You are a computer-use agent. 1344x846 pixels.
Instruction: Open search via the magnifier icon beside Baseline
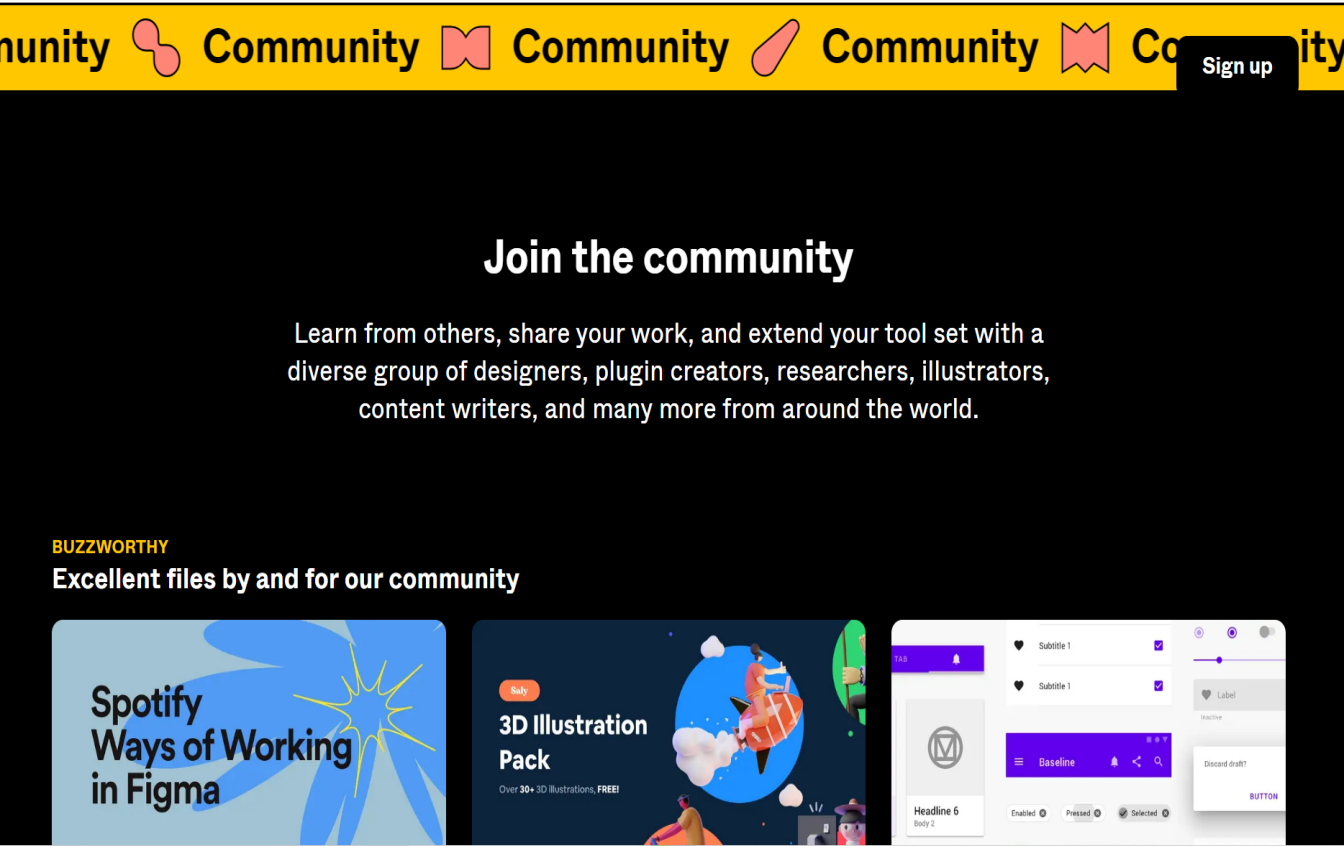[x=1158, y=762]
